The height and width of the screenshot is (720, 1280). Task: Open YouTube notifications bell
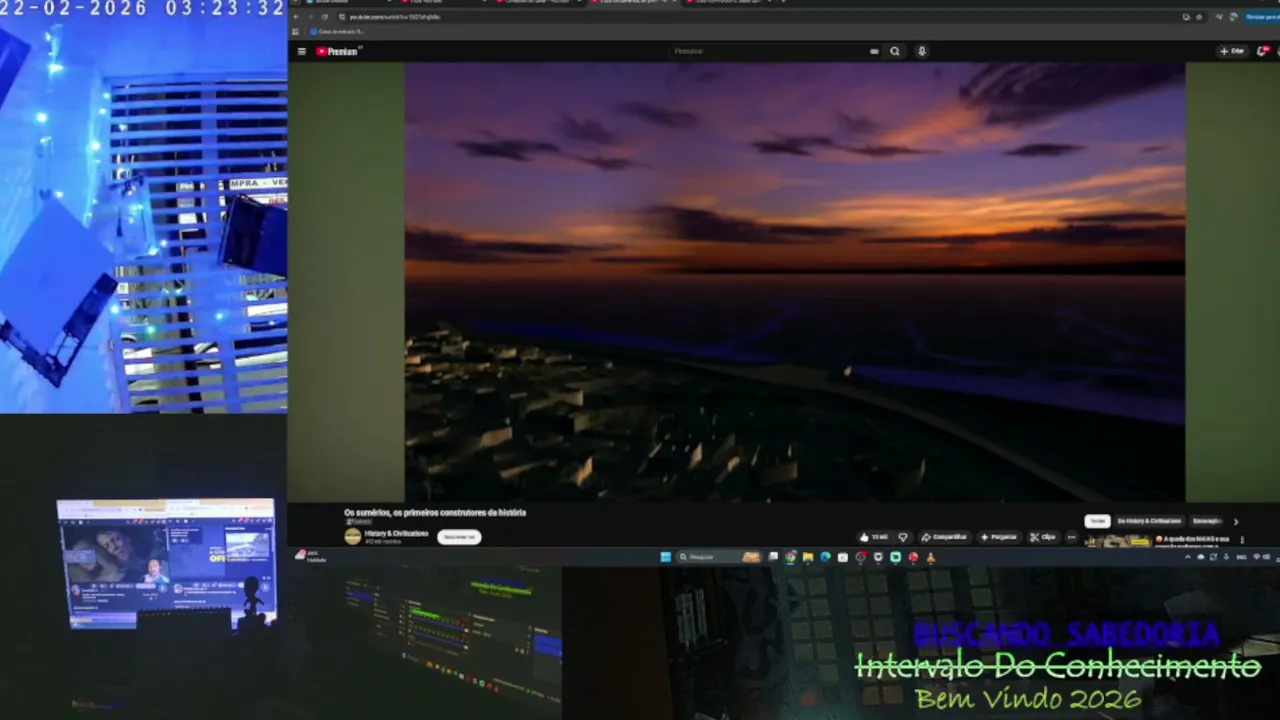tap(1262, 51)
